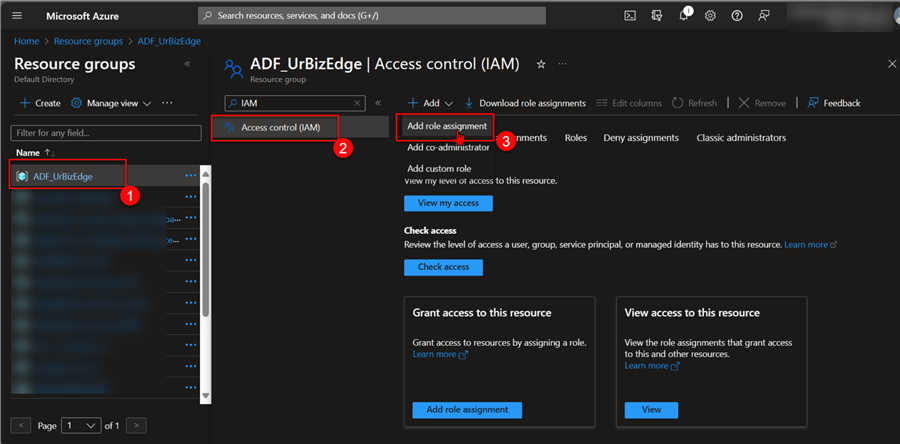This screenshot has width=900, height=444.
Task: Switch to the Deny assignments tab
Action: [x=640, y=137]
